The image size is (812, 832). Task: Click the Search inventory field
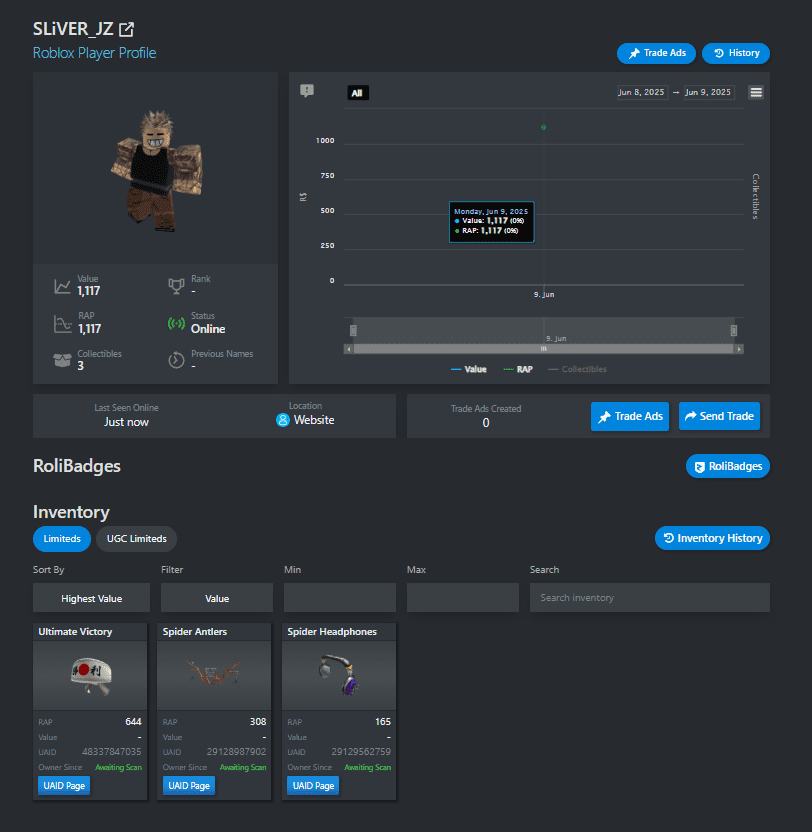(x=650, y=597)
